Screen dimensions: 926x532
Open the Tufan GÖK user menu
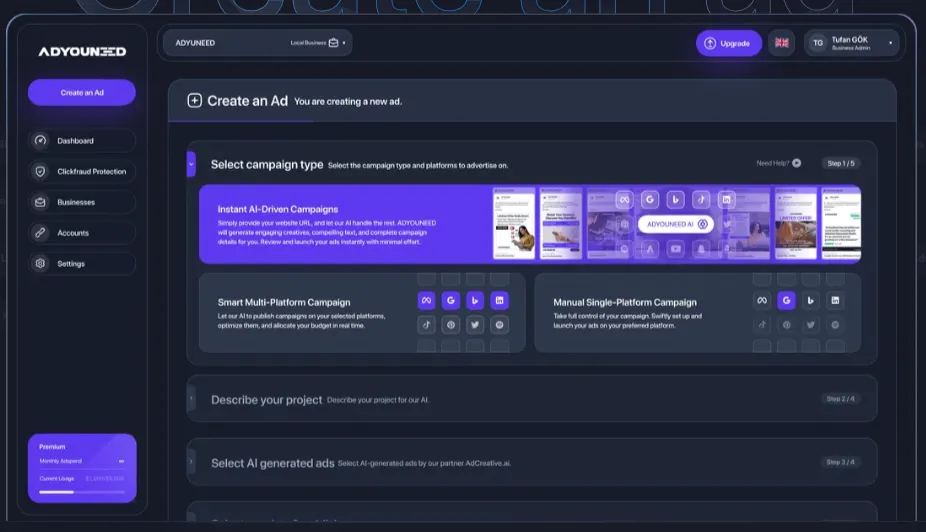coord(851,43)
